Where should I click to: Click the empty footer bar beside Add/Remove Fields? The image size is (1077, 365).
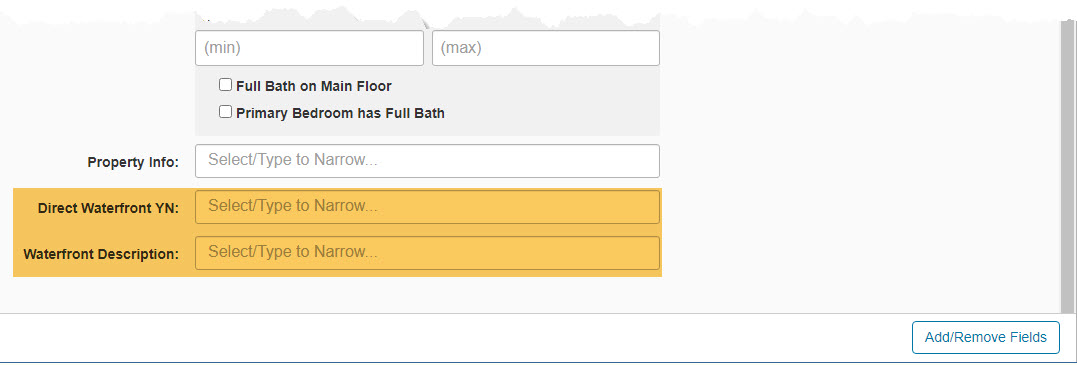(453, 338)
